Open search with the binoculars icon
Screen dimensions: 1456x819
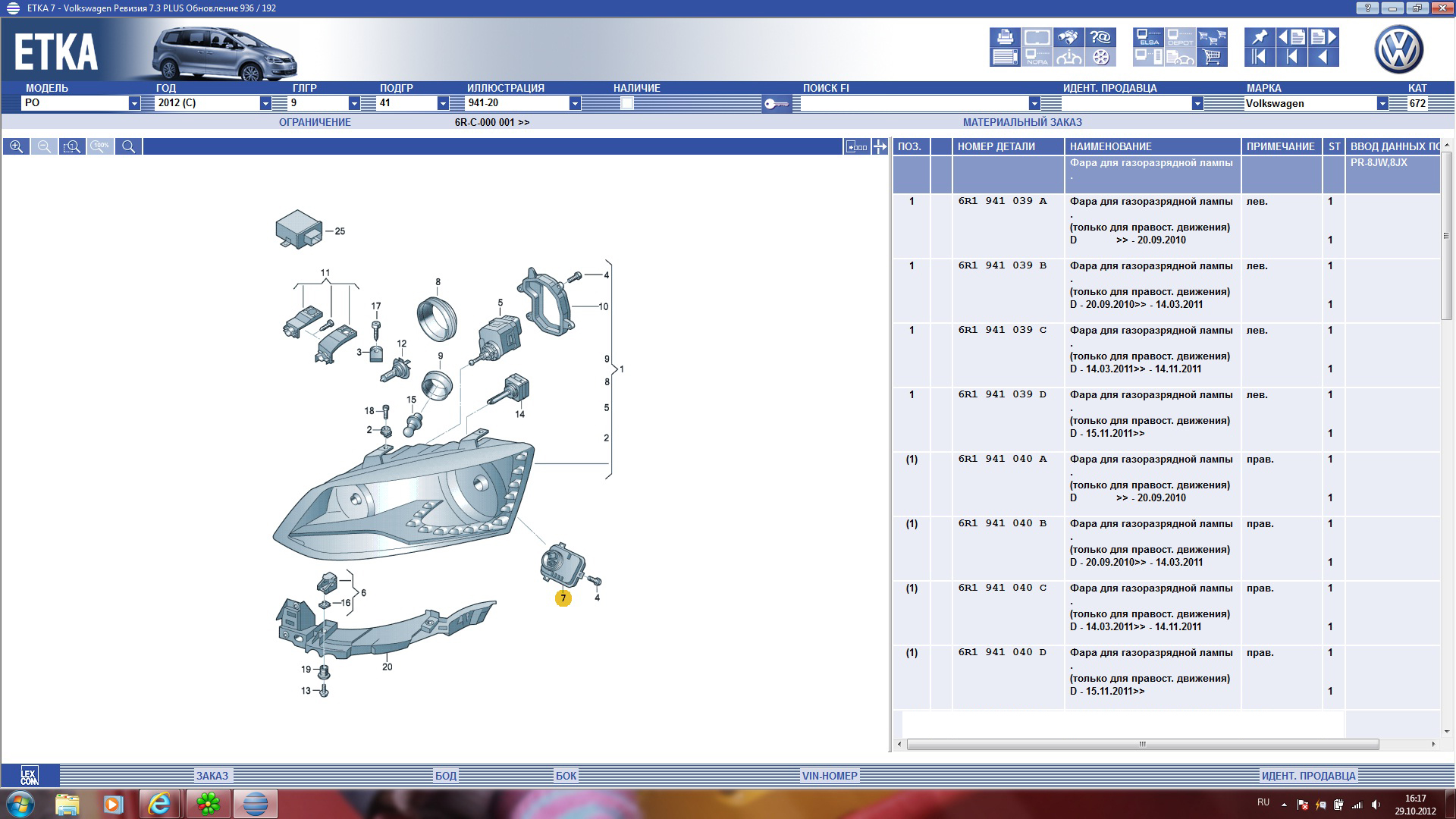click(x=1069, y=37)
